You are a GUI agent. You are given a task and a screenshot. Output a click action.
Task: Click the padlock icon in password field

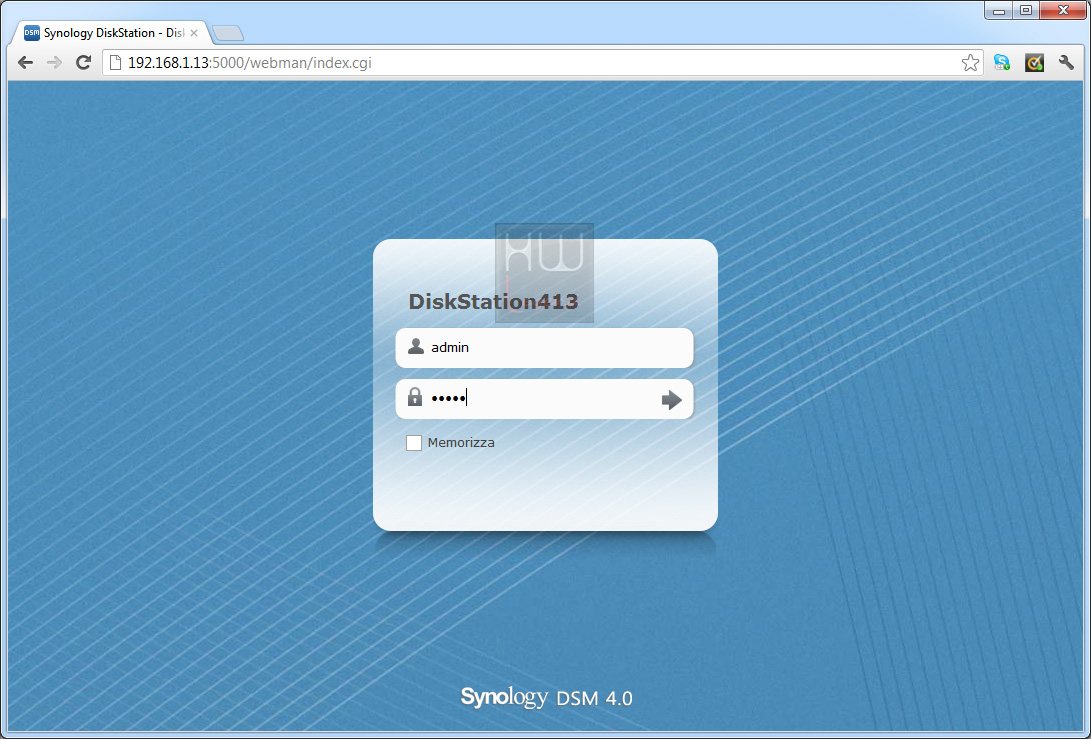[415, 397]
